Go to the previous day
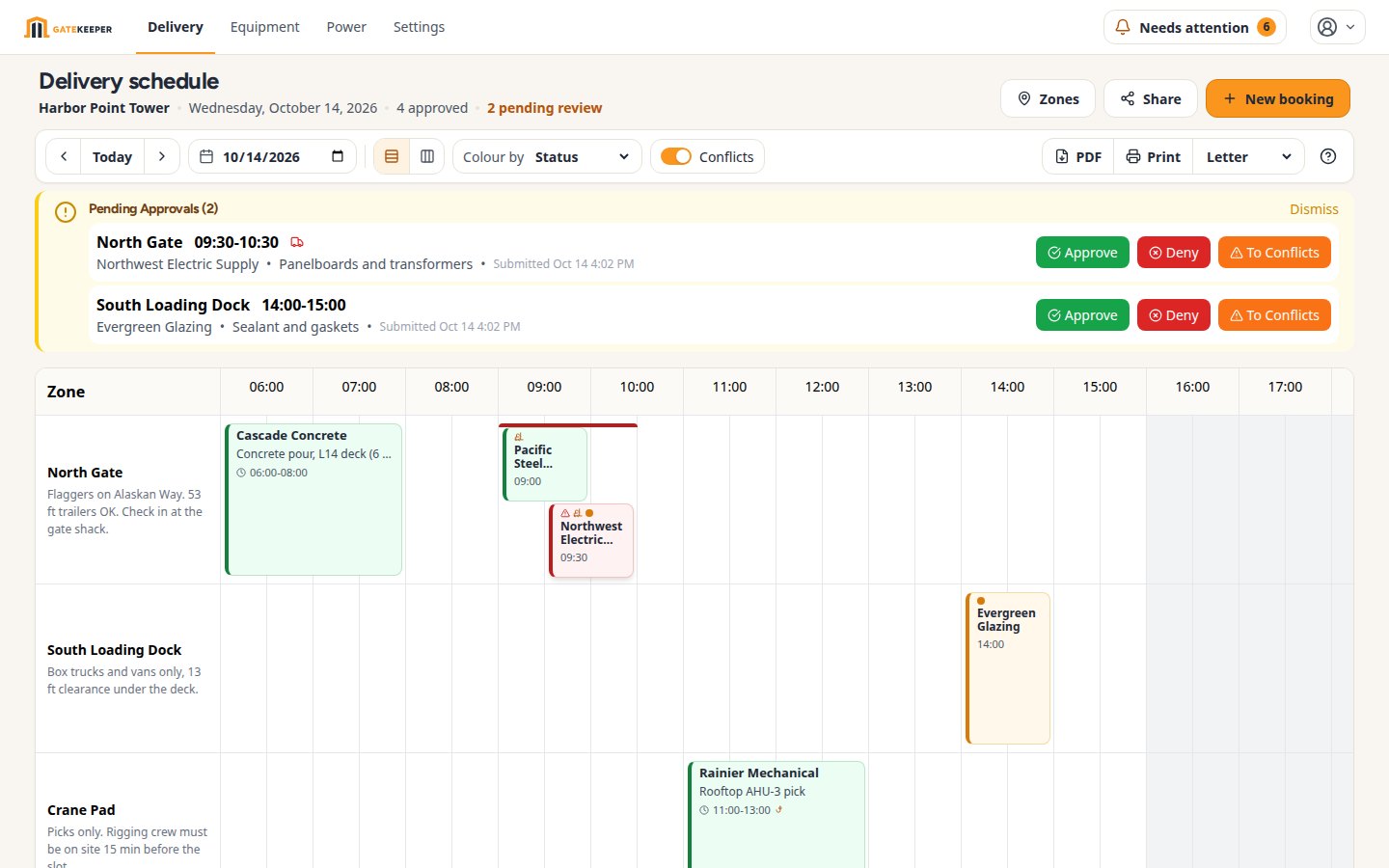This screenshot has width=1389, height=868. (x=64, y=156)
